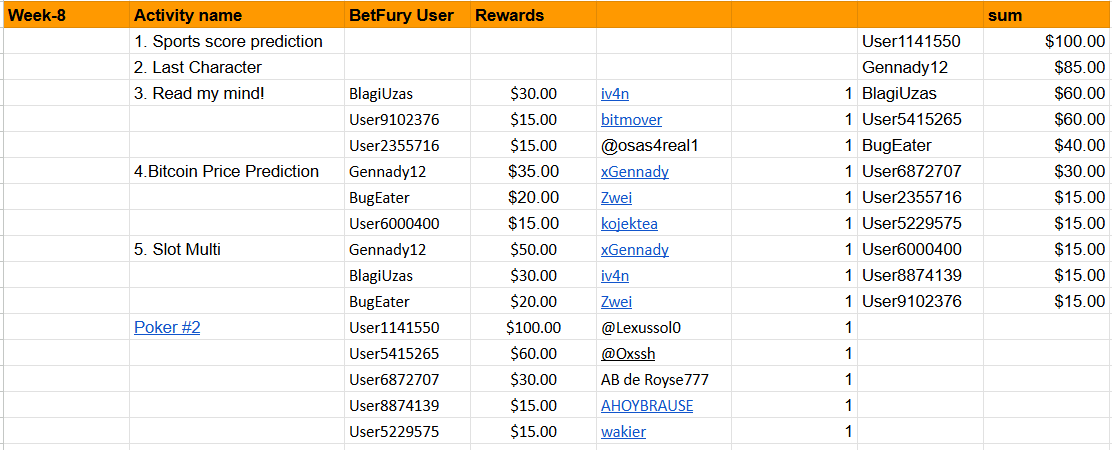
Task: Select the Activity name header cell
Action: pos(237,15)
